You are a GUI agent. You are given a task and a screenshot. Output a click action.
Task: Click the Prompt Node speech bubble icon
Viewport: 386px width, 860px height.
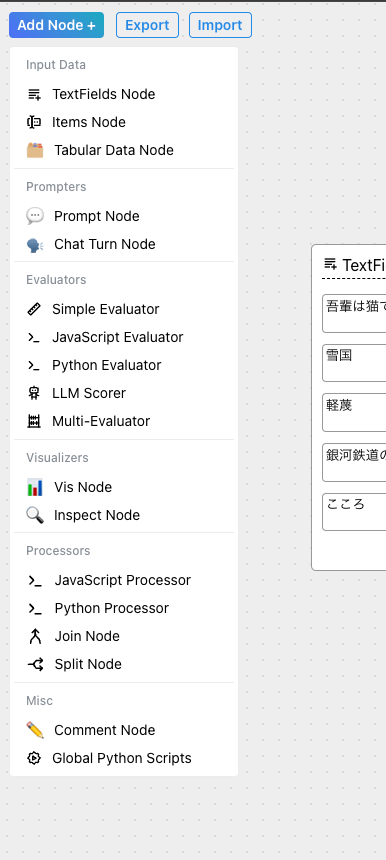(35, 216)
